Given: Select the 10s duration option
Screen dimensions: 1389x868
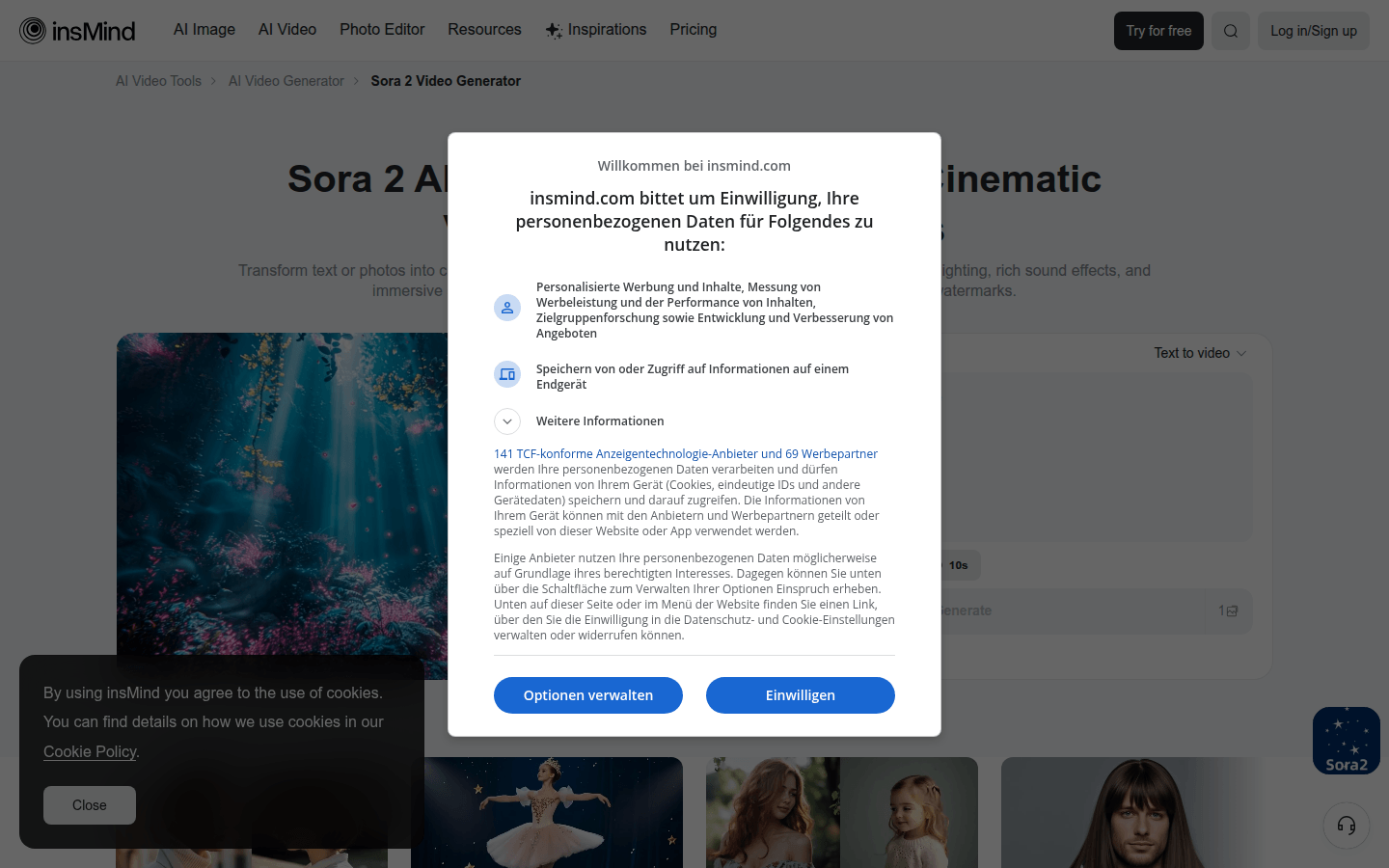Looking at the screenshot, I should 958,565.
